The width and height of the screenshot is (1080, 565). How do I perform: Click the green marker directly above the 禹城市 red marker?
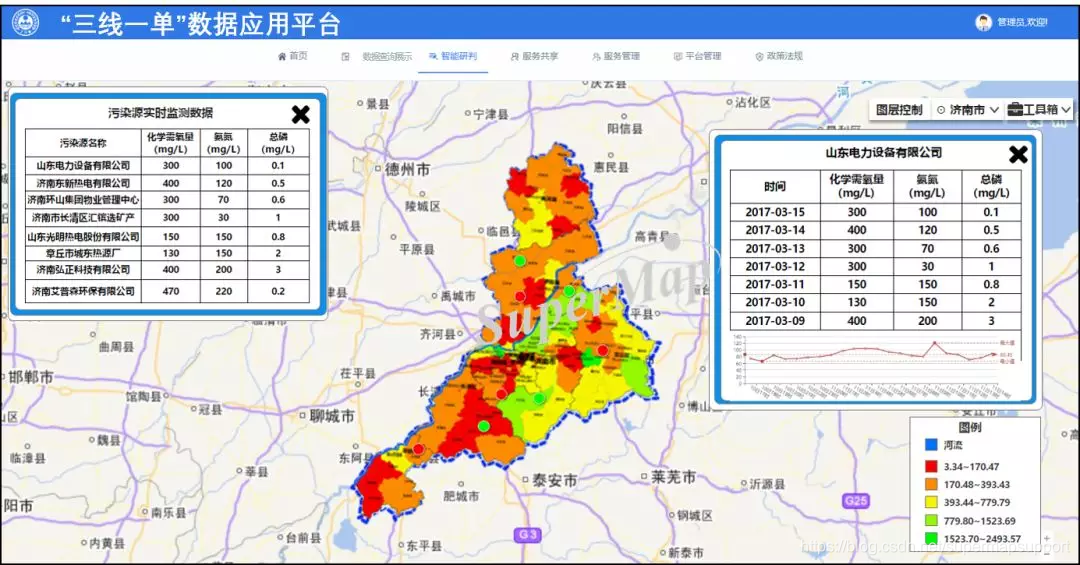[x=520, y=260]
